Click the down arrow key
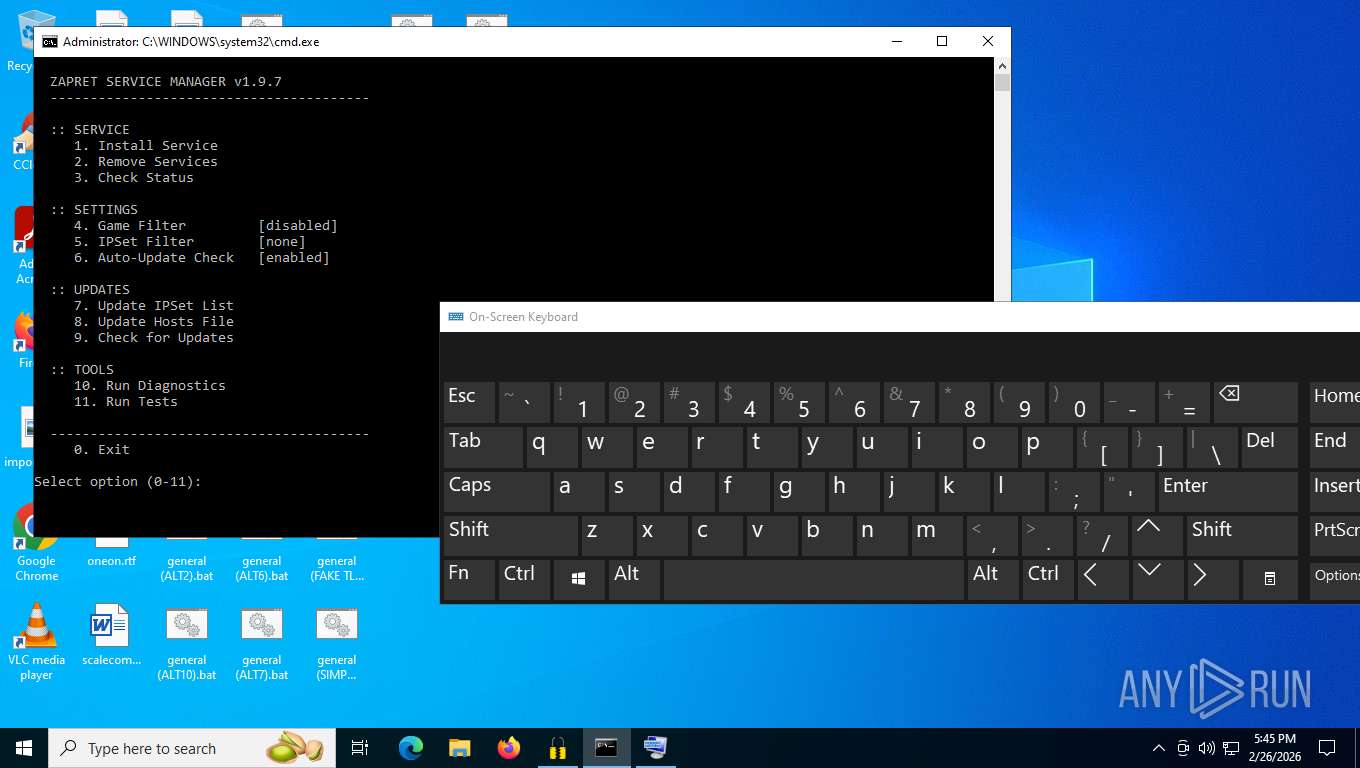1360x768 pixels. pos(1156,580)
